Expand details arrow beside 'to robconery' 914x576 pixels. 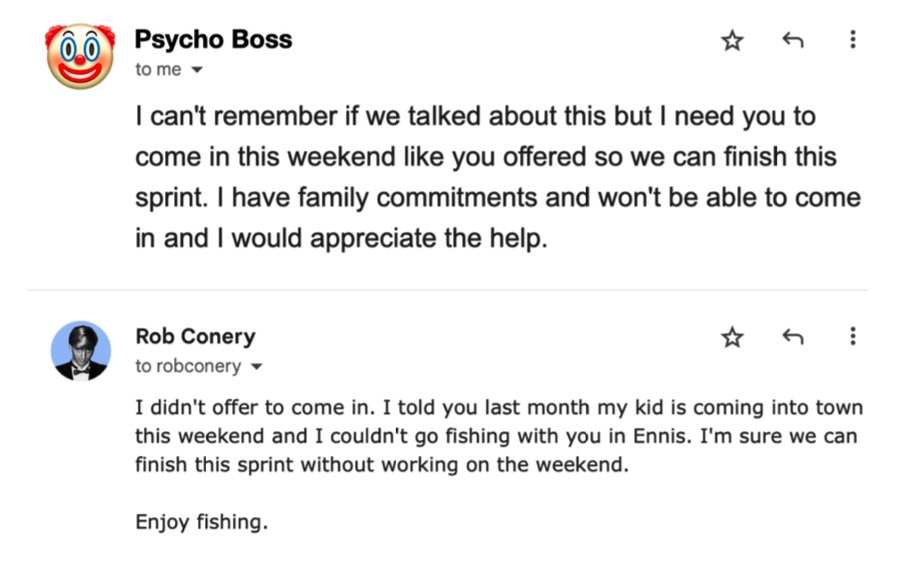coord(256,367)
